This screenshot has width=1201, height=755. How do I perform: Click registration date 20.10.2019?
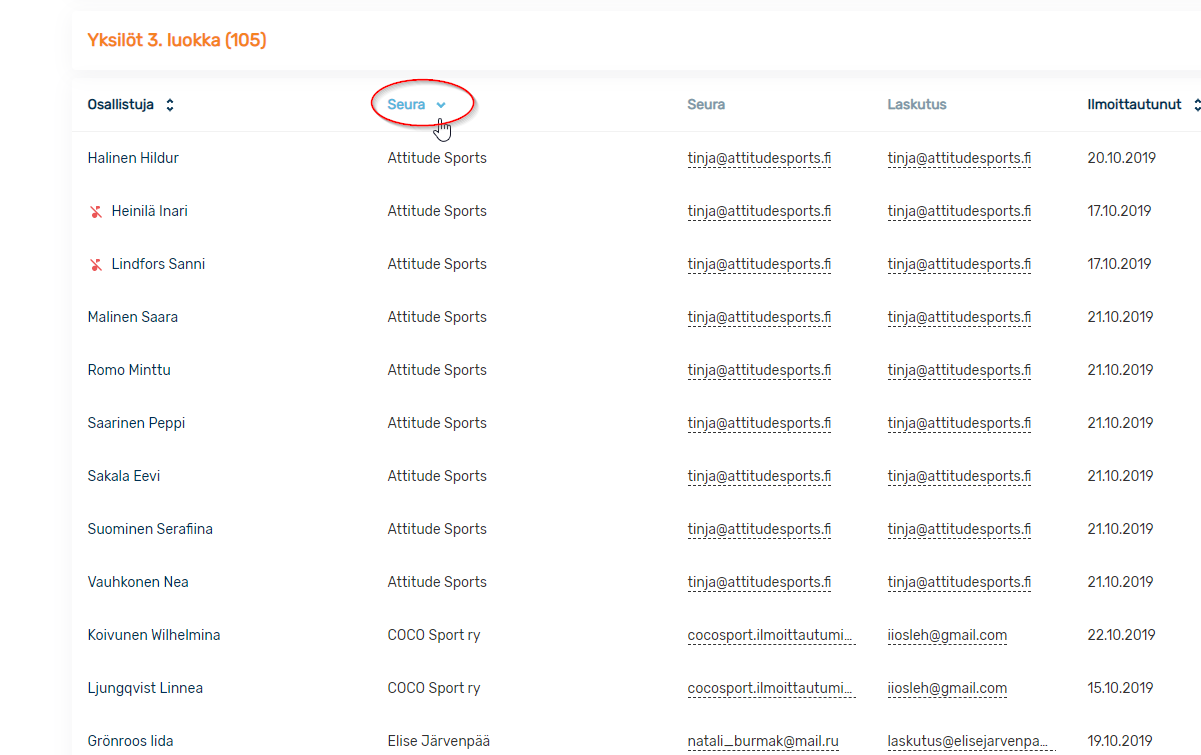(x=1121, y=158)
